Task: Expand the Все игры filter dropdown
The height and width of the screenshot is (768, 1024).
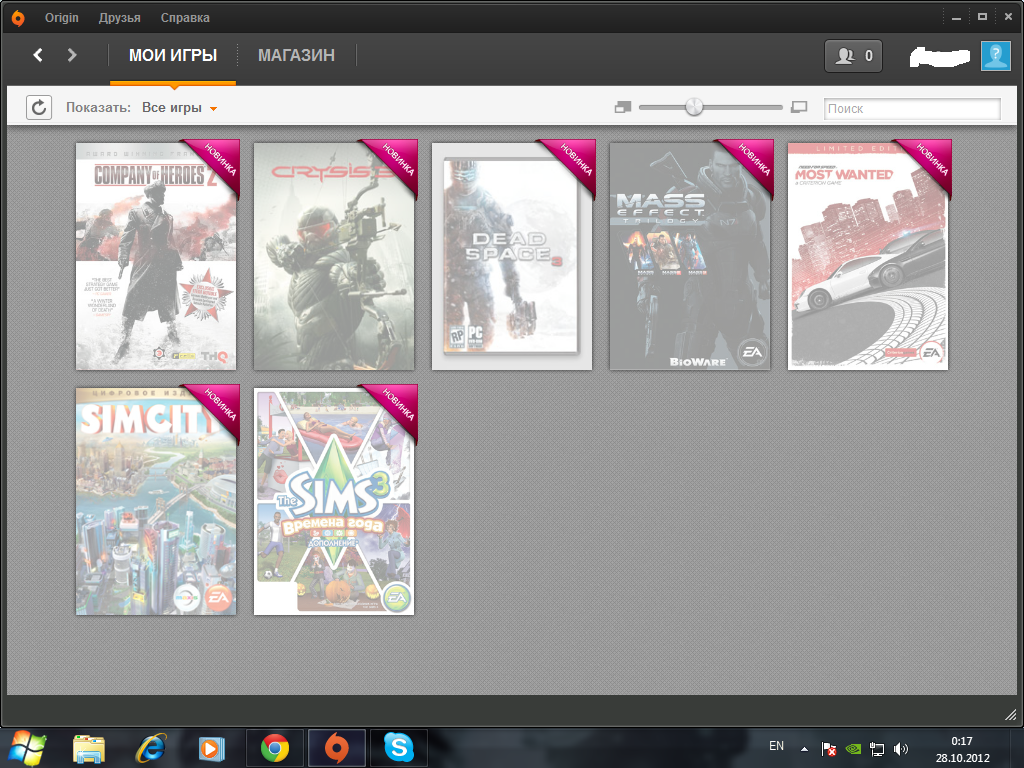Action: click(180, 108)
